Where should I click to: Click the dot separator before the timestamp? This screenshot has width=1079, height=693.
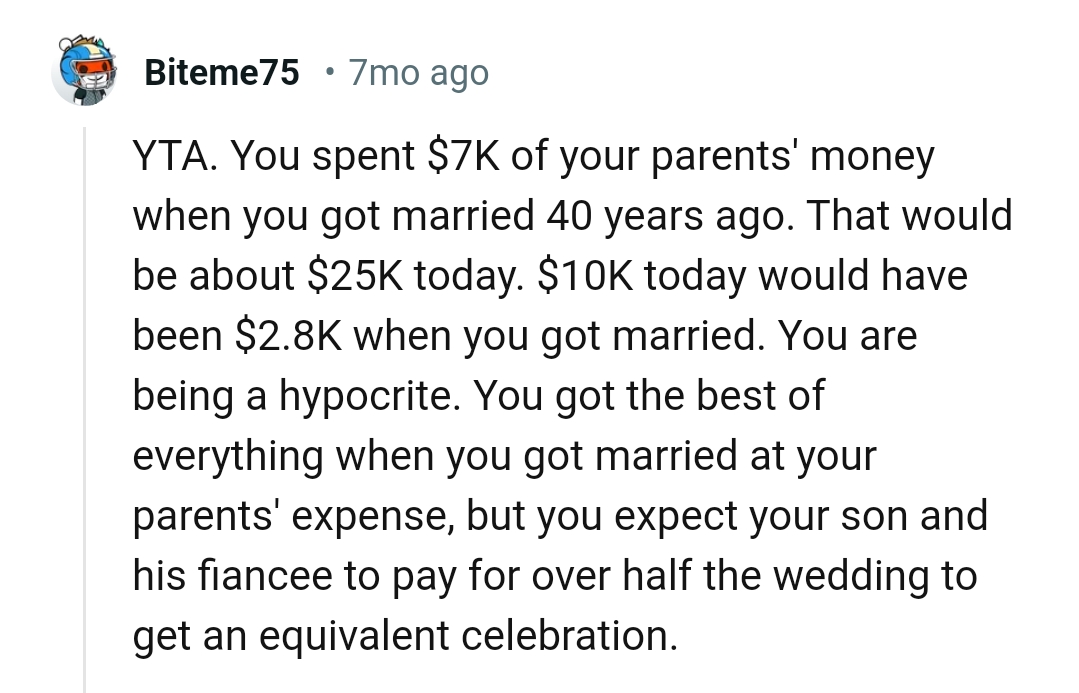click(328, 73)
